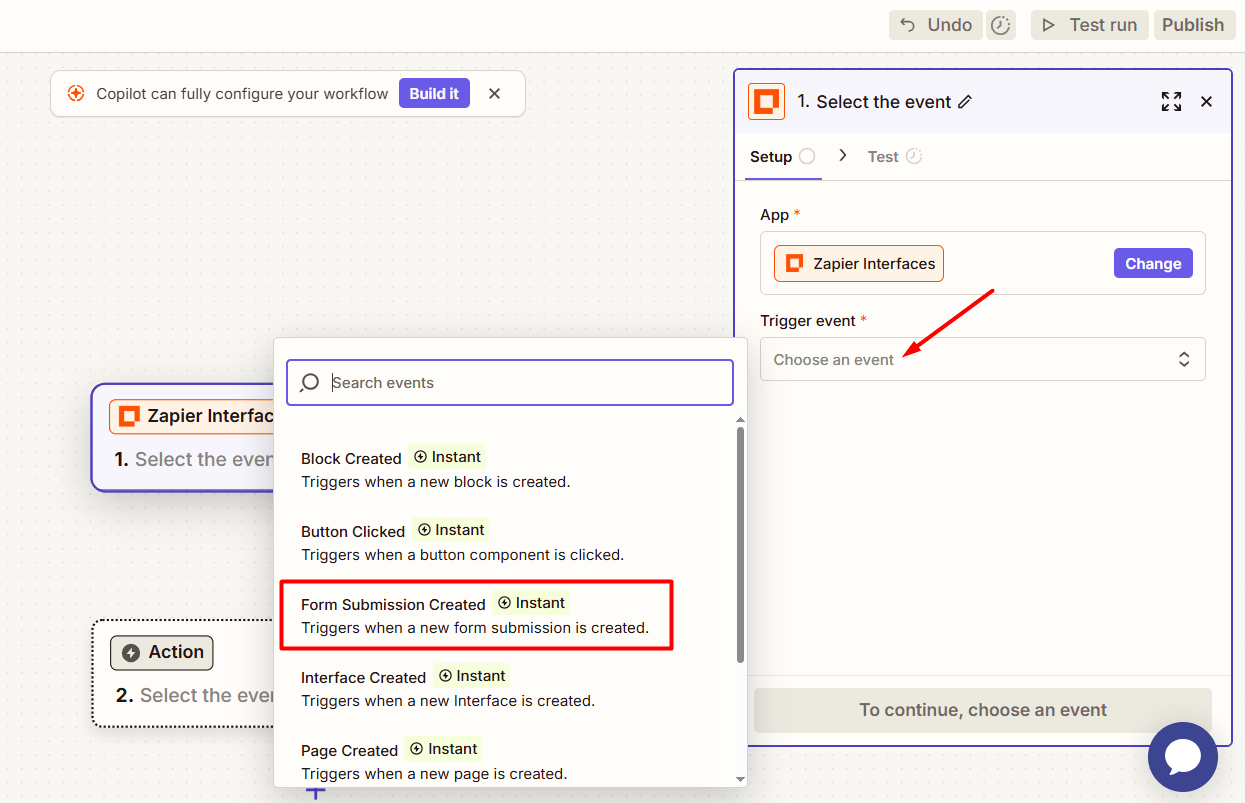
Task: Click the chevron between Setup and Test
Action: tap(843, 156)
